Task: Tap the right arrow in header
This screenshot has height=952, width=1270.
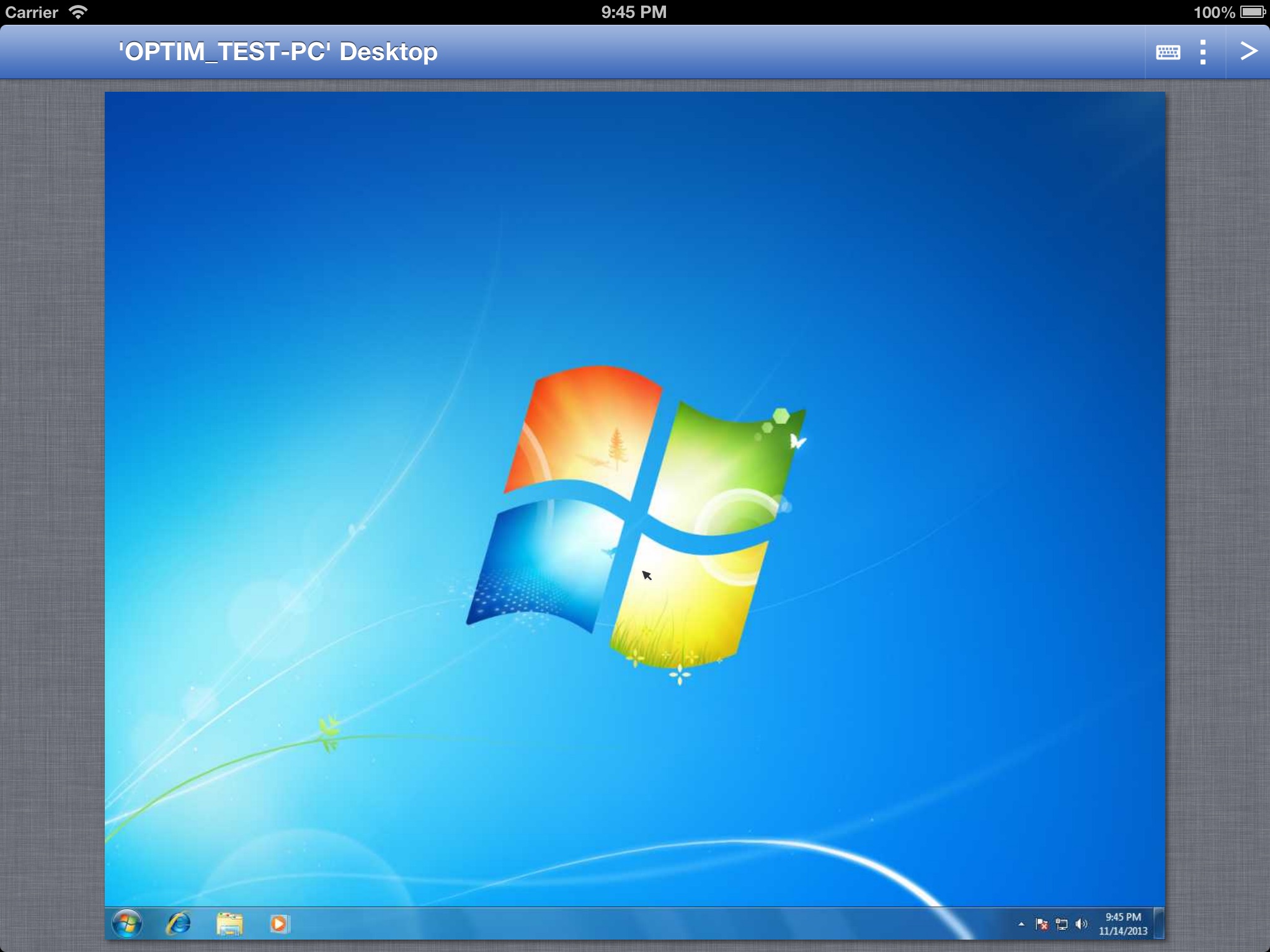Action: click(x=1248, y=51)
